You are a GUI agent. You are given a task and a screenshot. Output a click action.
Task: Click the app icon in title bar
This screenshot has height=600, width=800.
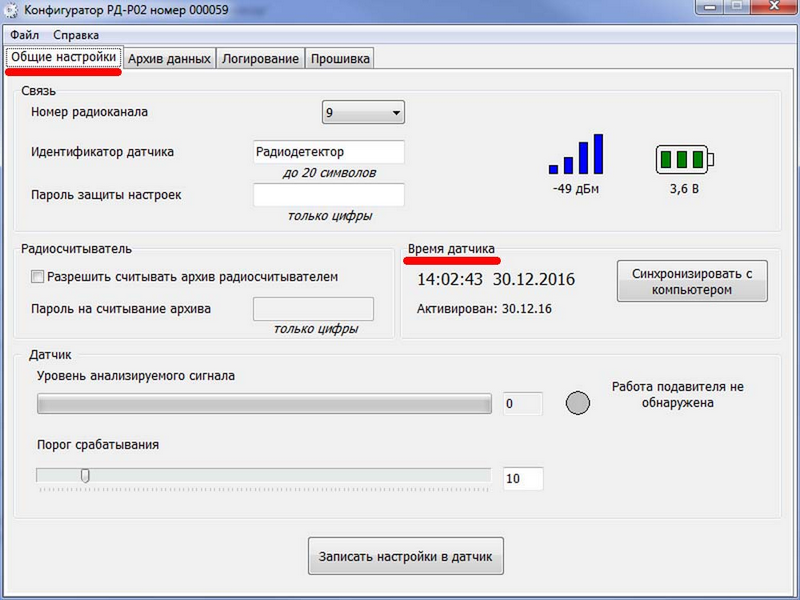click(11, 10)
